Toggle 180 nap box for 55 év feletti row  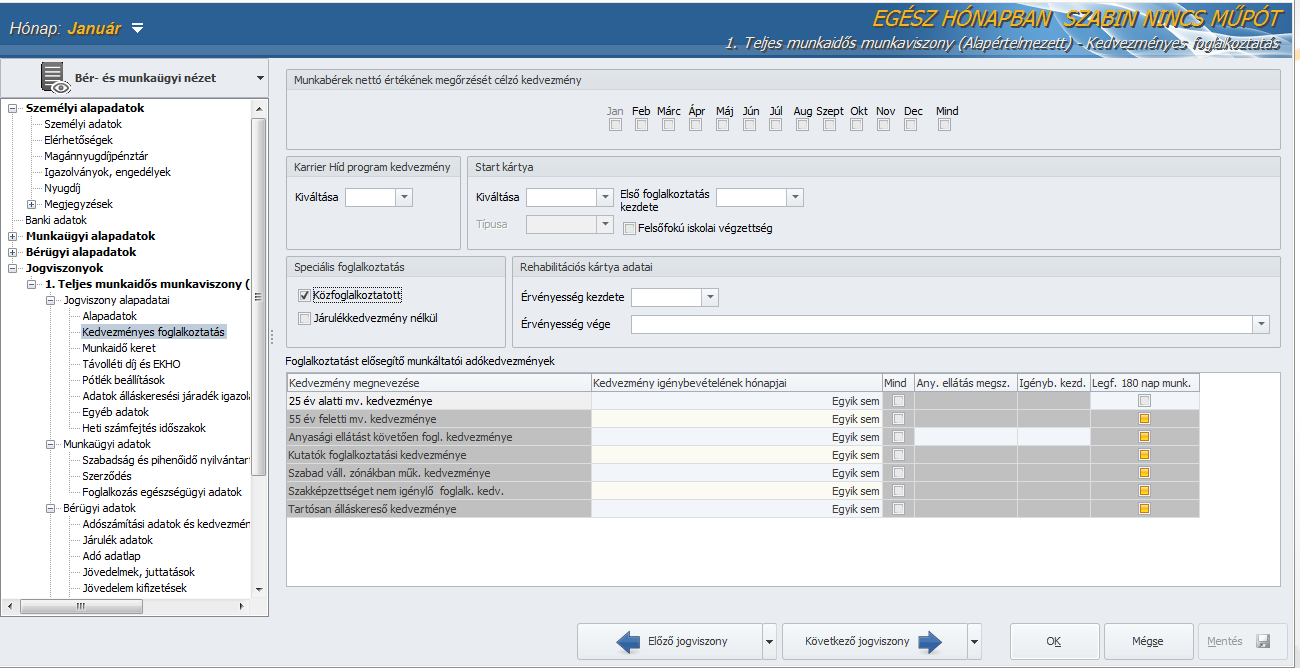pos(1145,419)
